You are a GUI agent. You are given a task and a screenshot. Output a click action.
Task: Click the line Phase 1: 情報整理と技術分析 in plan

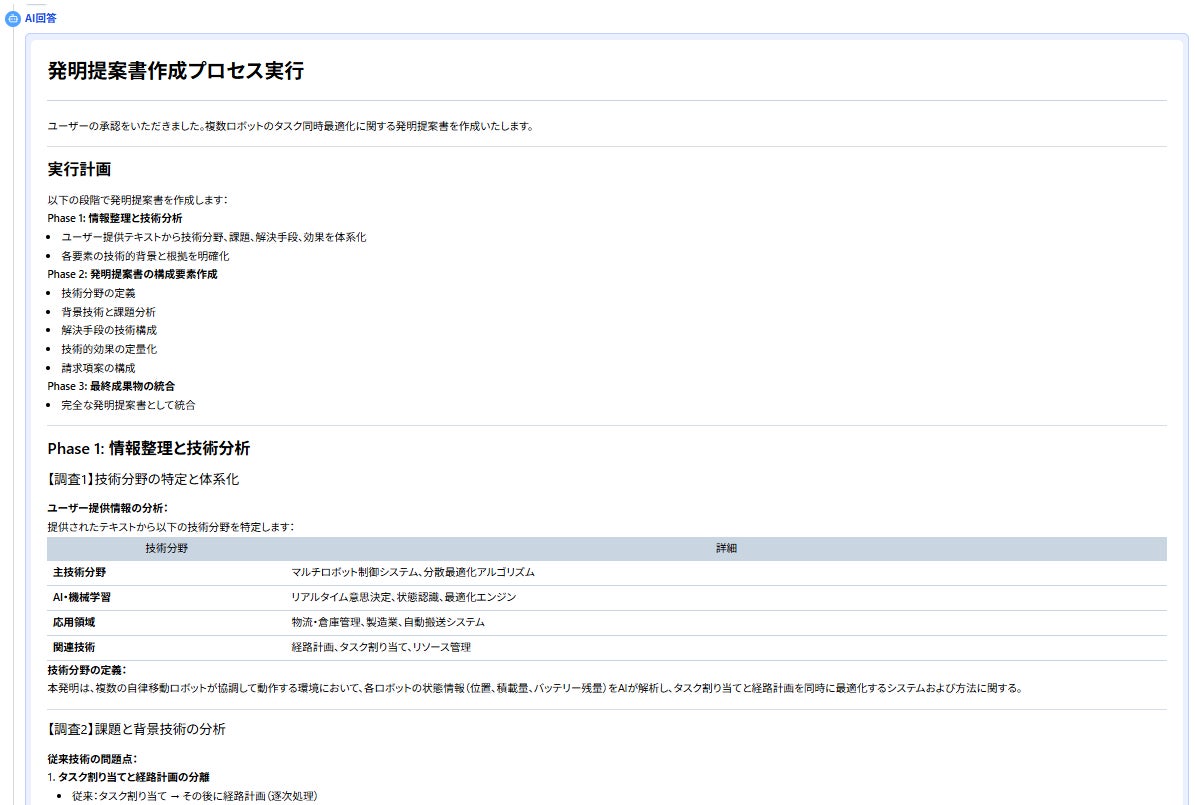[x=115, y=218]
